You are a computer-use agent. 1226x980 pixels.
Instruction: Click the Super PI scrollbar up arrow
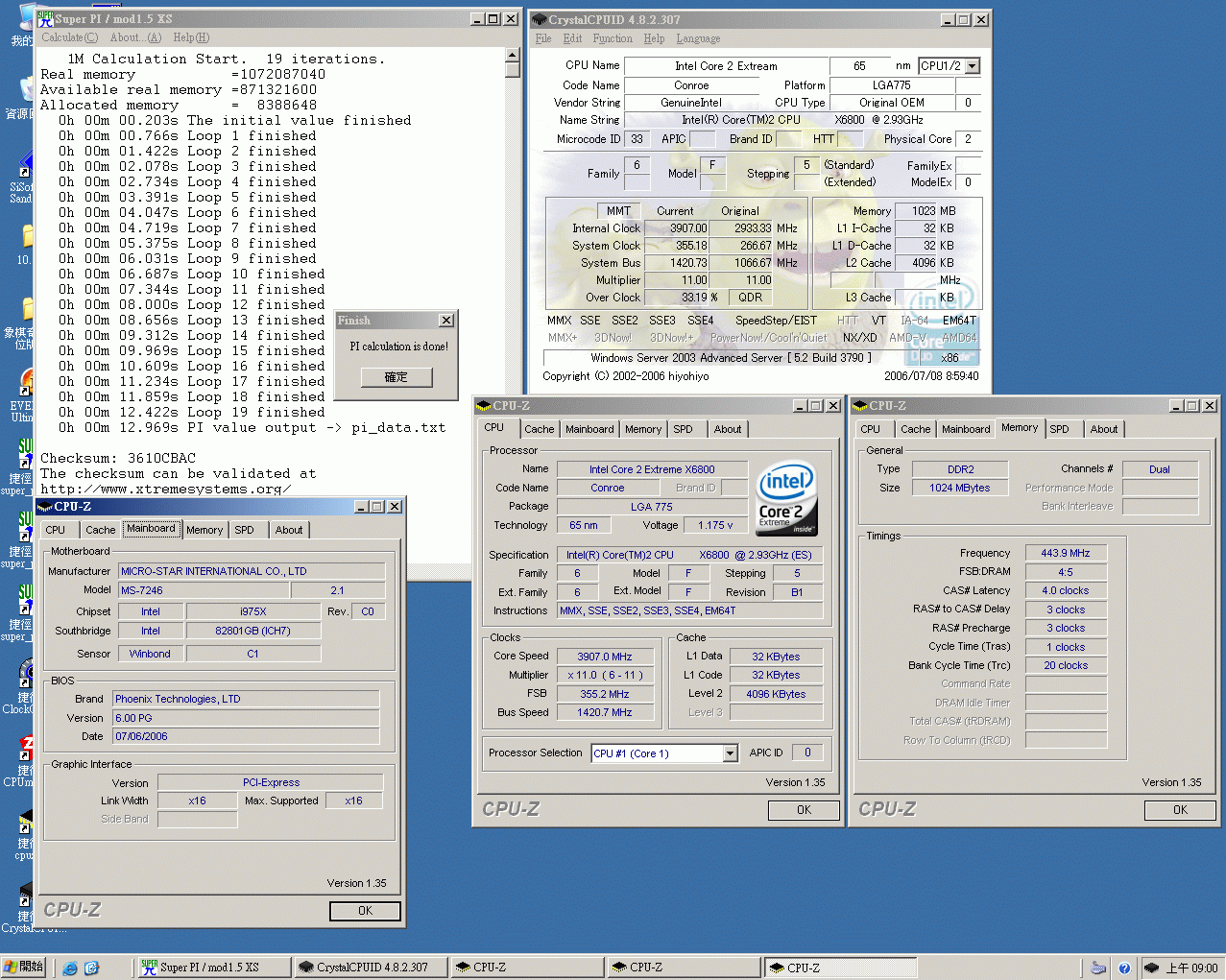click(x=513, y=56)
